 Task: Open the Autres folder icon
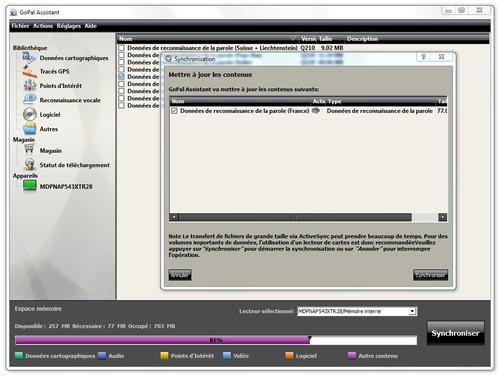point(30,129)
